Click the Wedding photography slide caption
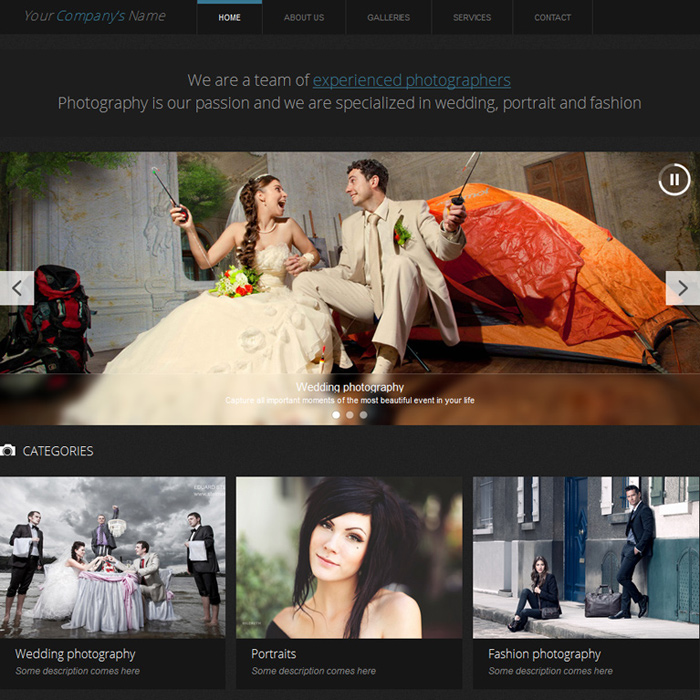This screenshot has width=700, height=700. point(350,387)
